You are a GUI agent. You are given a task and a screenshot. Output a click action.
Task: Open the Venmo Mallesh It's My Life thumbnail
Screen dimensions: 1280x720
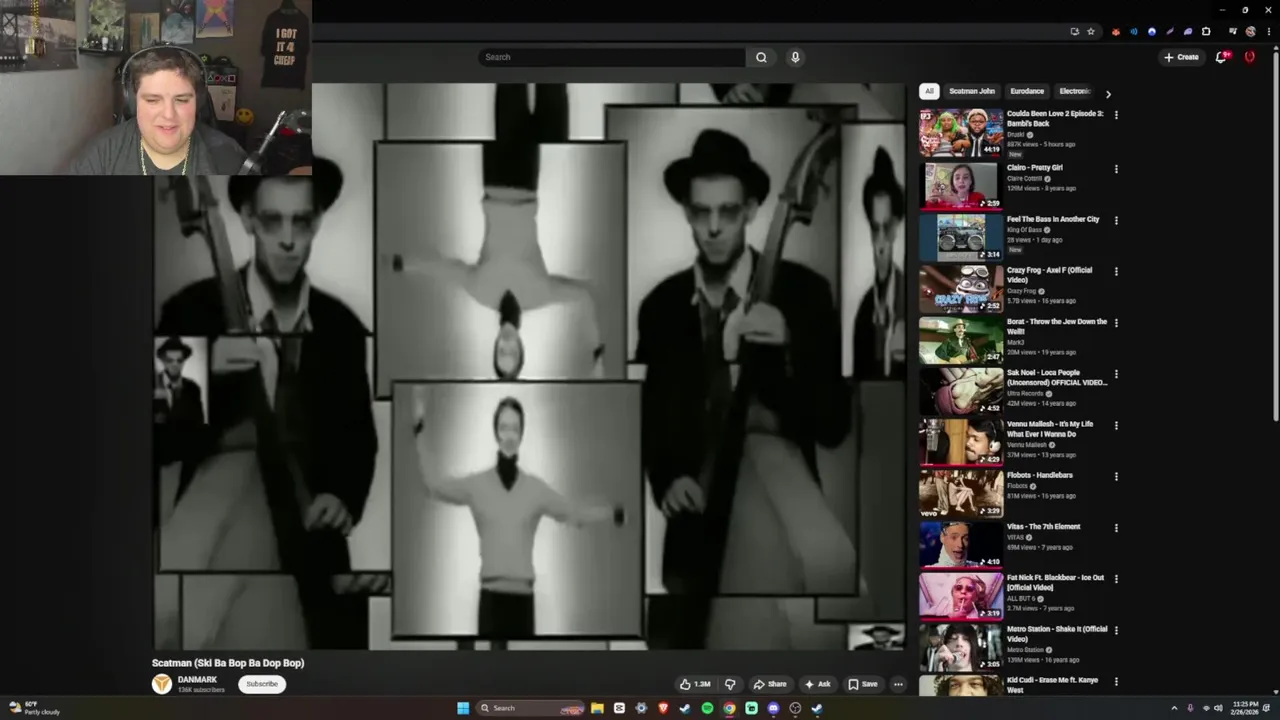pyautogui.click(x=961, y=442)
